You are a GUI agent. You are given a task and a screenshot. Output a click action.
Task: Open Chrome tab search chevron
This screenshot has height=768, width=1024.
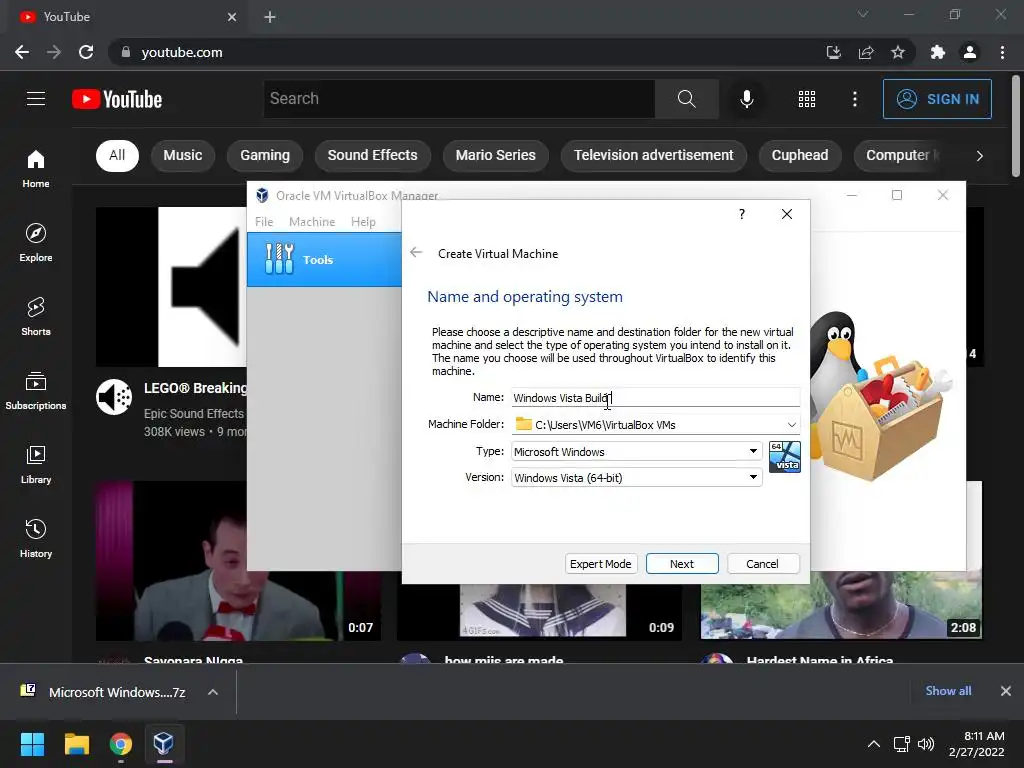coord(863,14)
